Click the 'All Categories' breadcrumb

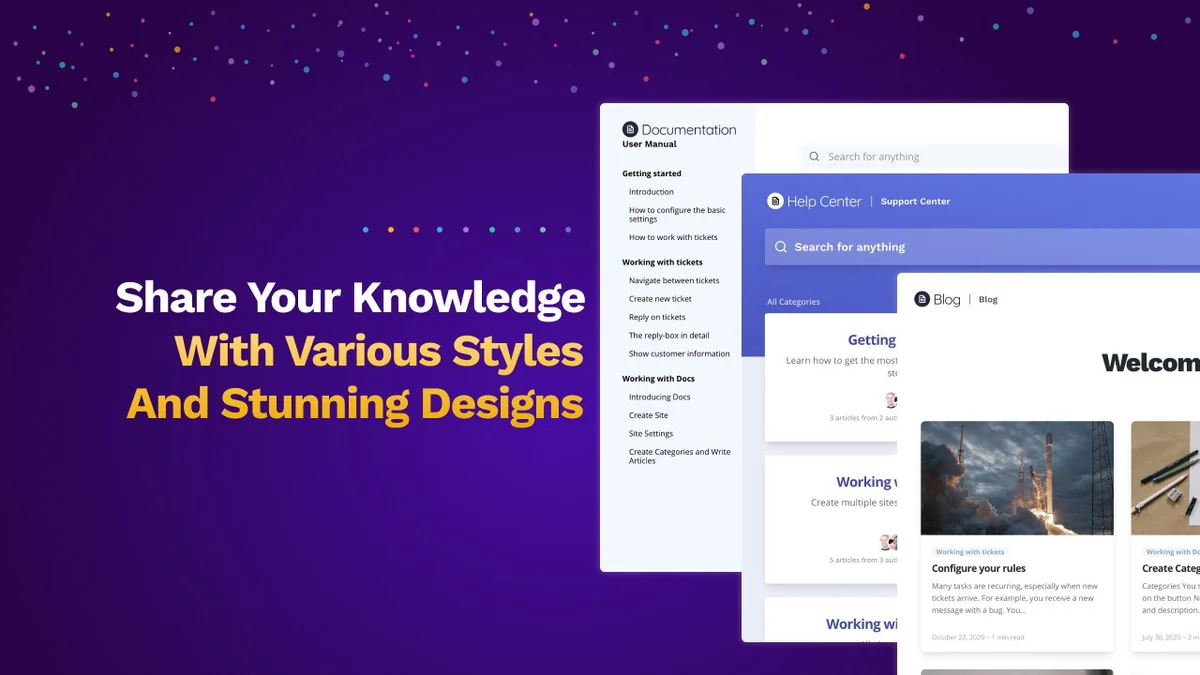(x=793, y=302)
